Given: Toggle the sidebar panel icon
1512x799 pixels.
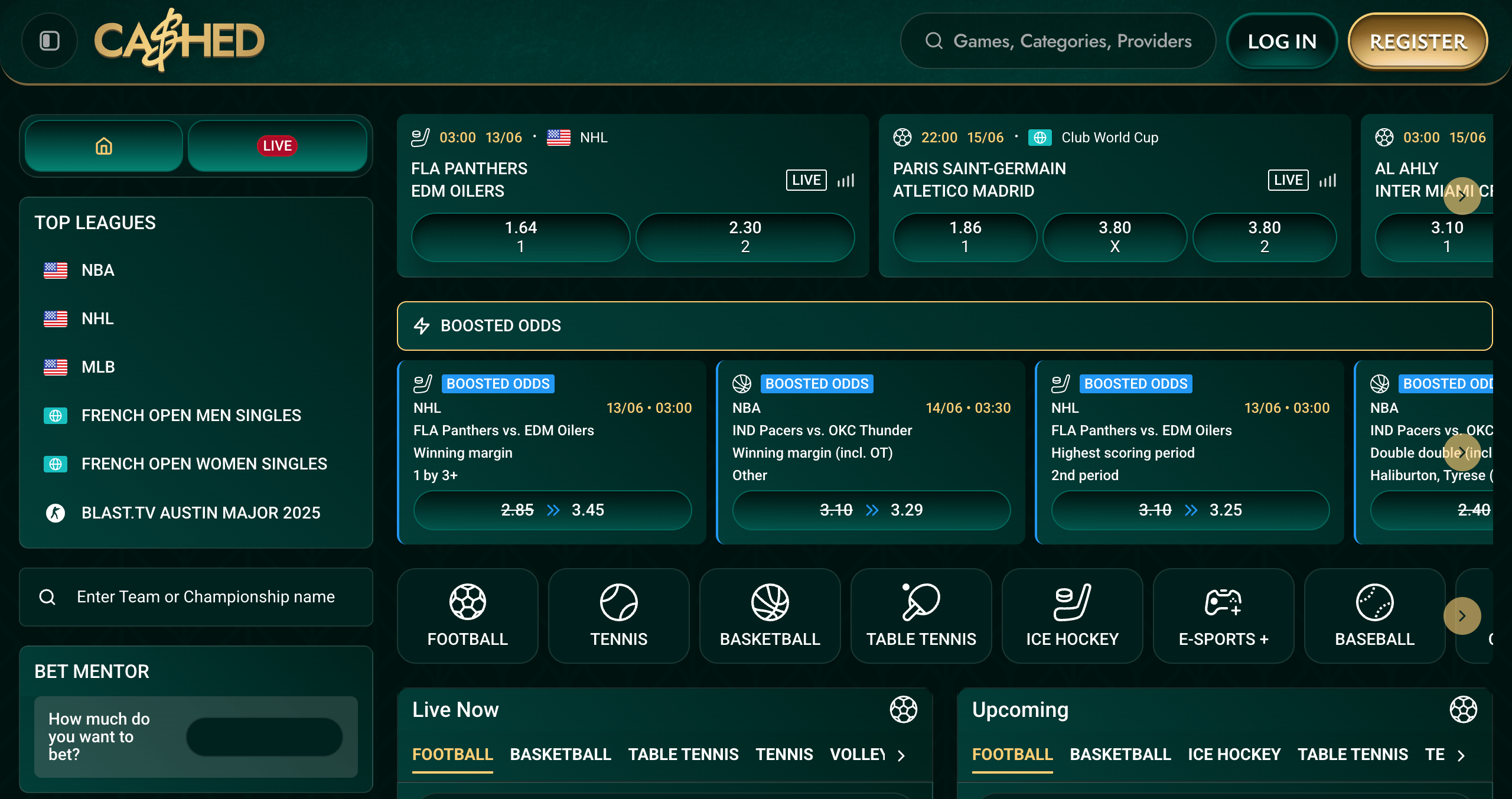Looking at the screenshot, I should [50, 41].
